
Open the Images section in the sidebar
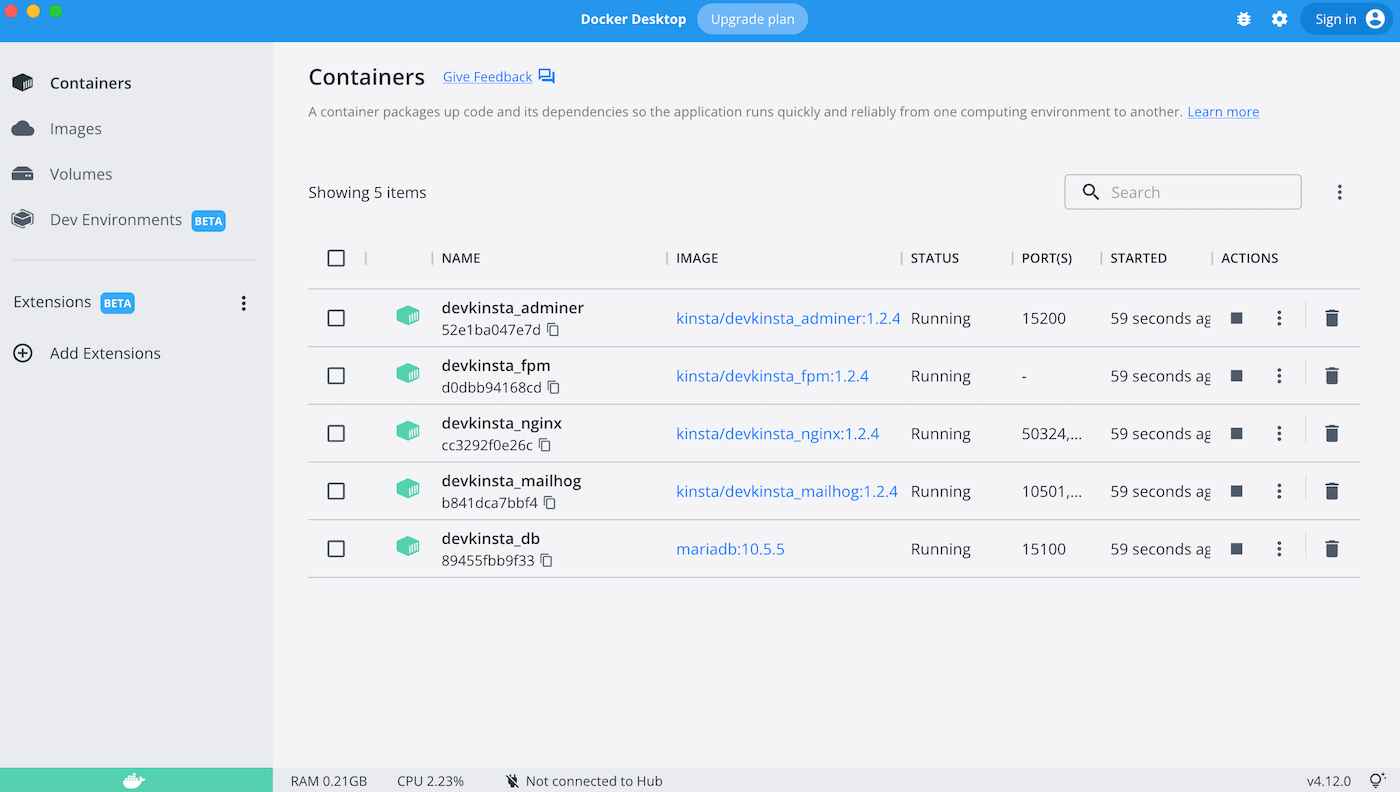[75, 128]
